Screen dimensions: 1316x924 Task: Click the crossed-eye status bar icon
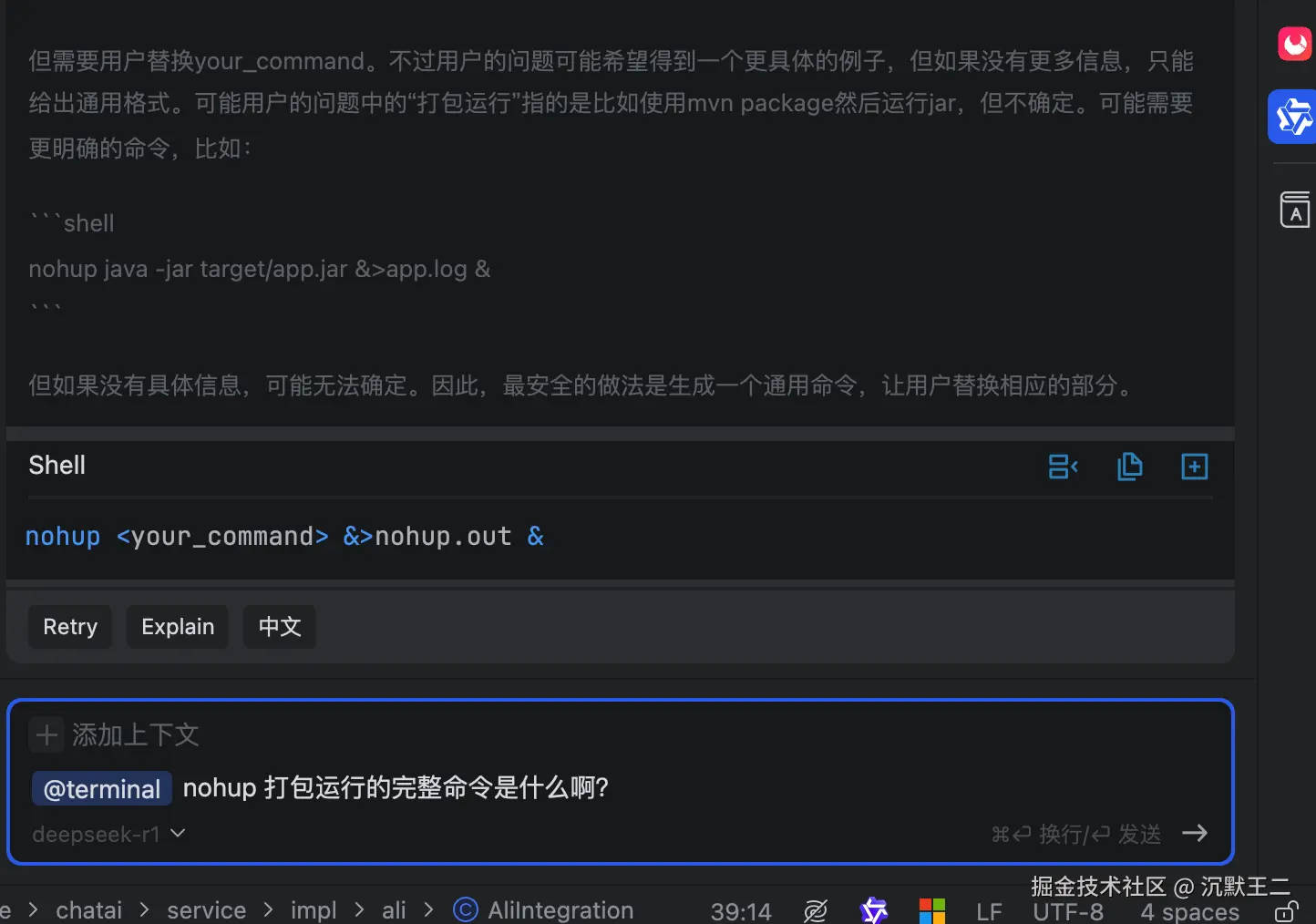coord(816,910)
